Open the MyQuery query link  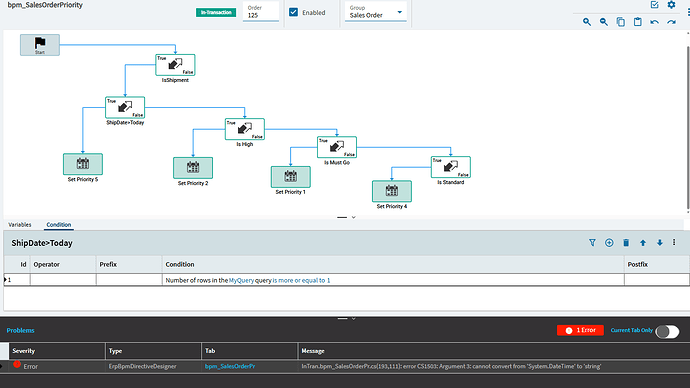point(241,280)
